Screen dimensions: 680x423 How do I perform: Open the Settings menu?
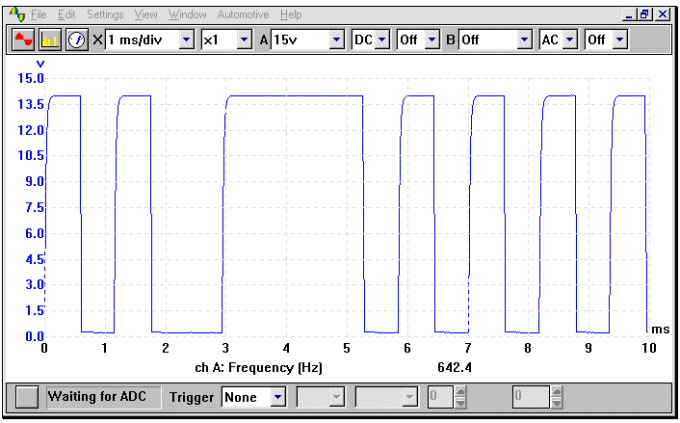[105, 15]
